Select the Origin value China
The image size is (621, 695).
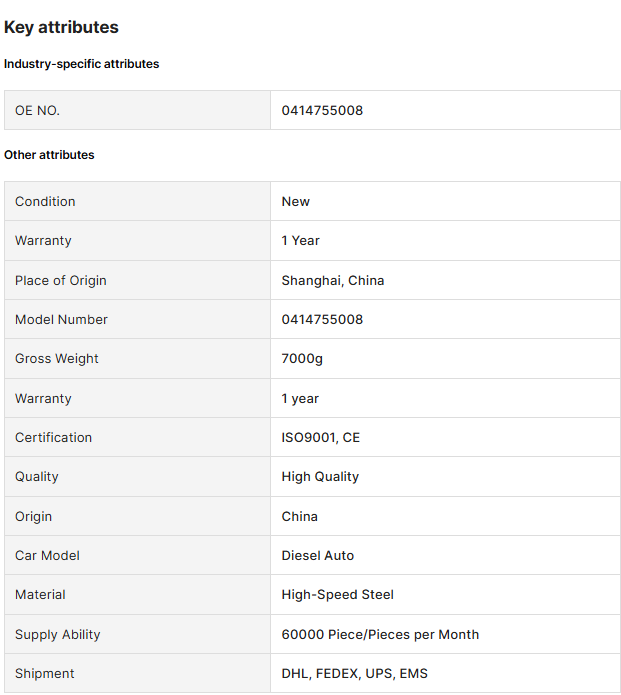point(300,516)
